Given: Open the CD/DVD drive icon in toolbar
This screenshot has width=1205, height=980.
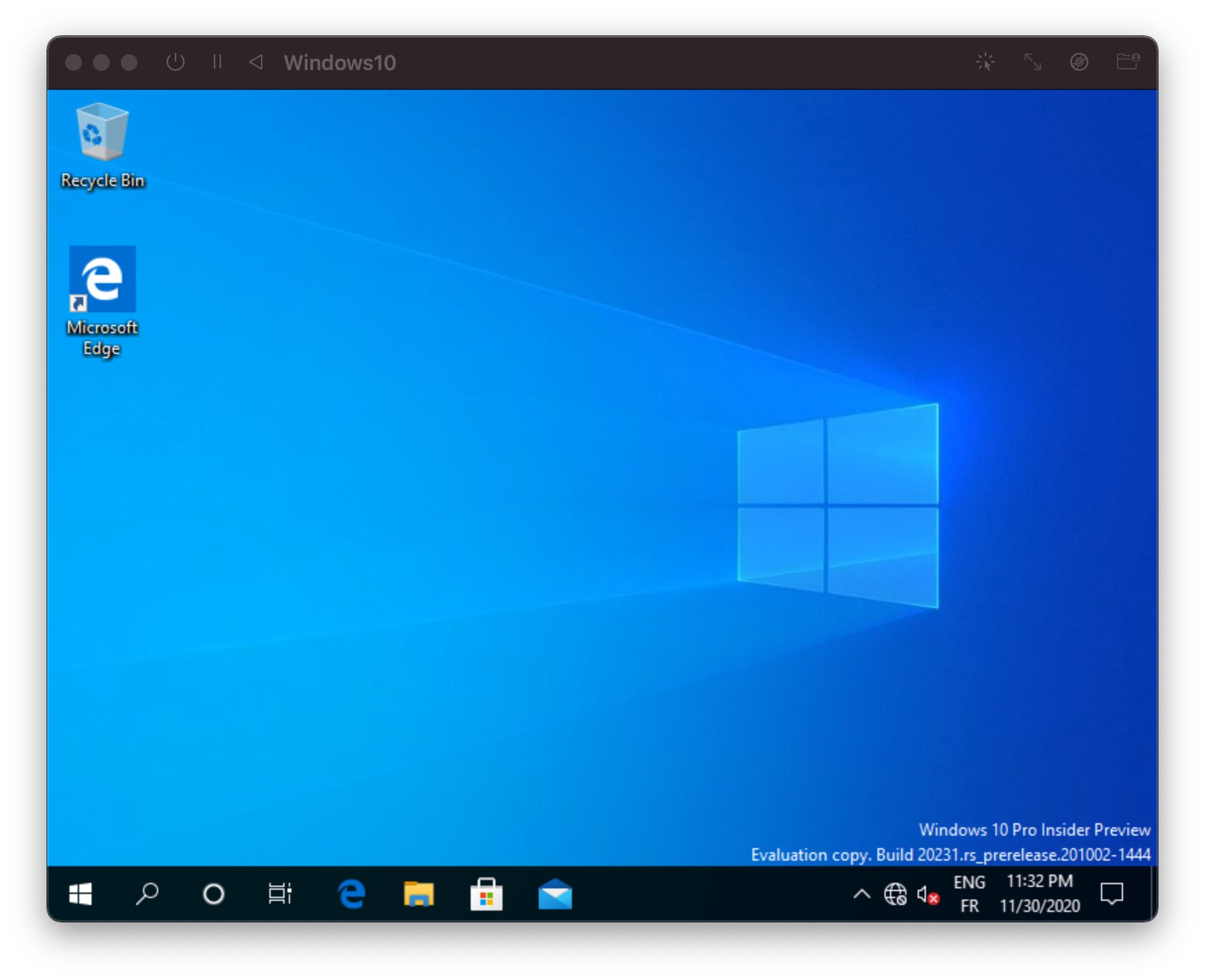Looking at the screenshot, I should coord(1079,62).
